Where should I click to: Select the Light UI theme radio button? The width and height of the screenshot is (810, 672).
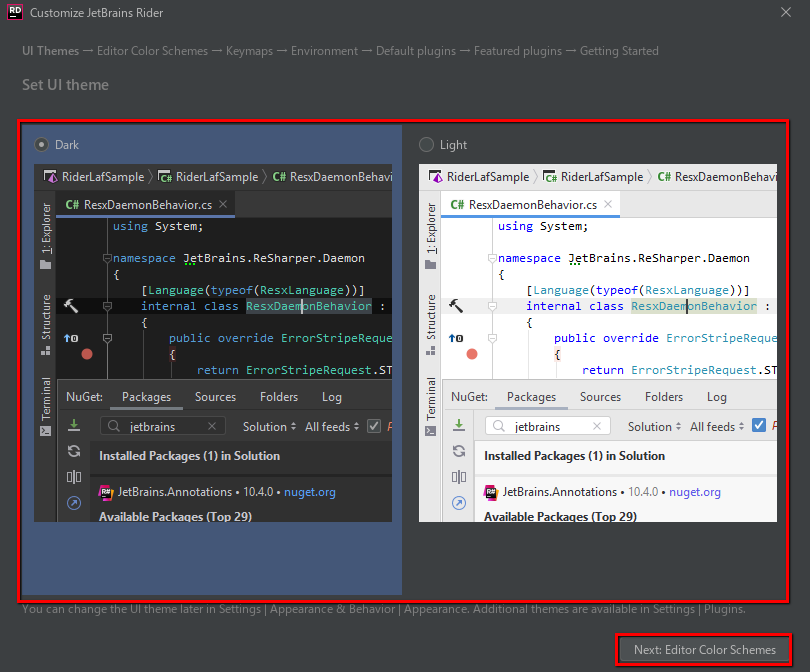426,145
